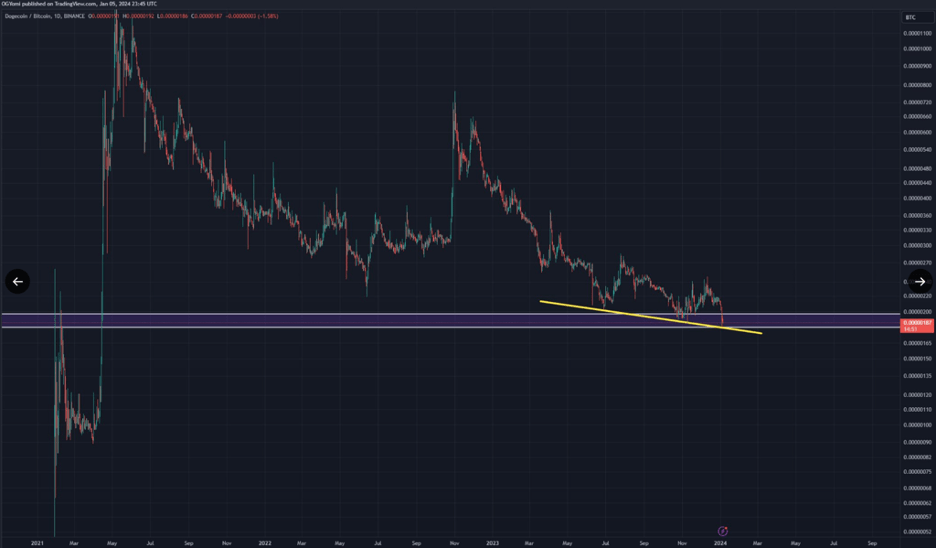Click the red current price label 0.00000187
Image resolution: width=936 pixels, height=548 pixels.
917,325
